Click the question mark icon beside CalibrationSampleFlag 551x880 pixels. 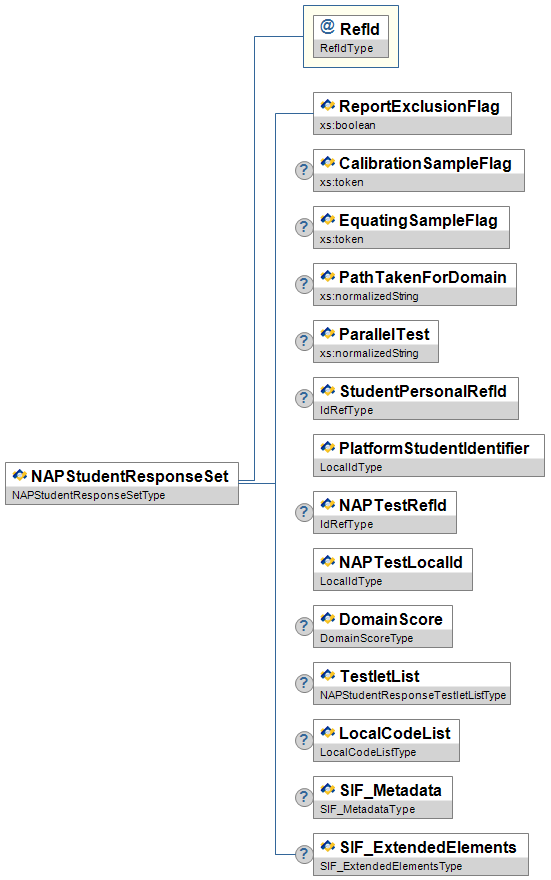tap(304, 169)
